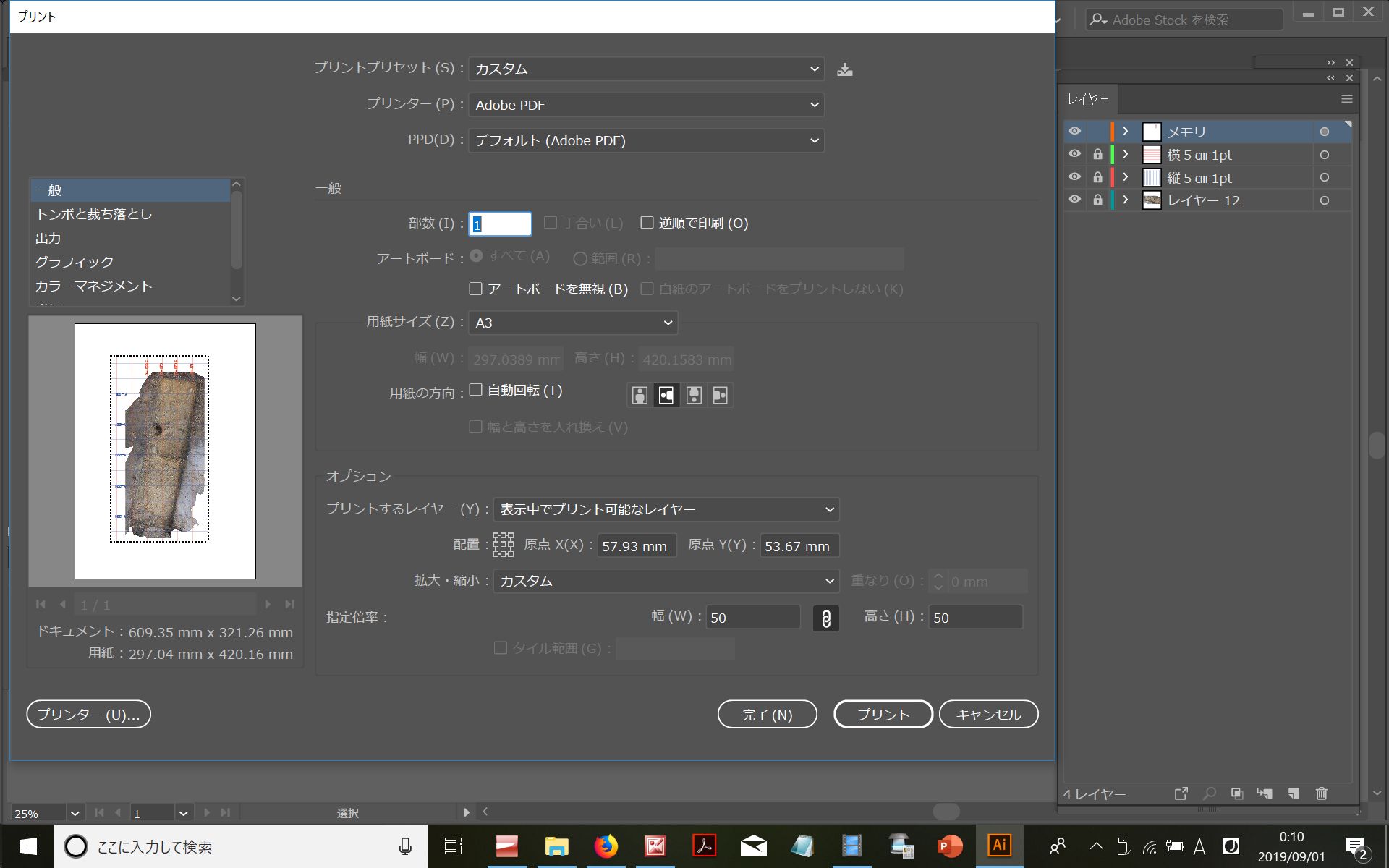Expand the レイヤー 12 layer chevron

(1125, 200)
